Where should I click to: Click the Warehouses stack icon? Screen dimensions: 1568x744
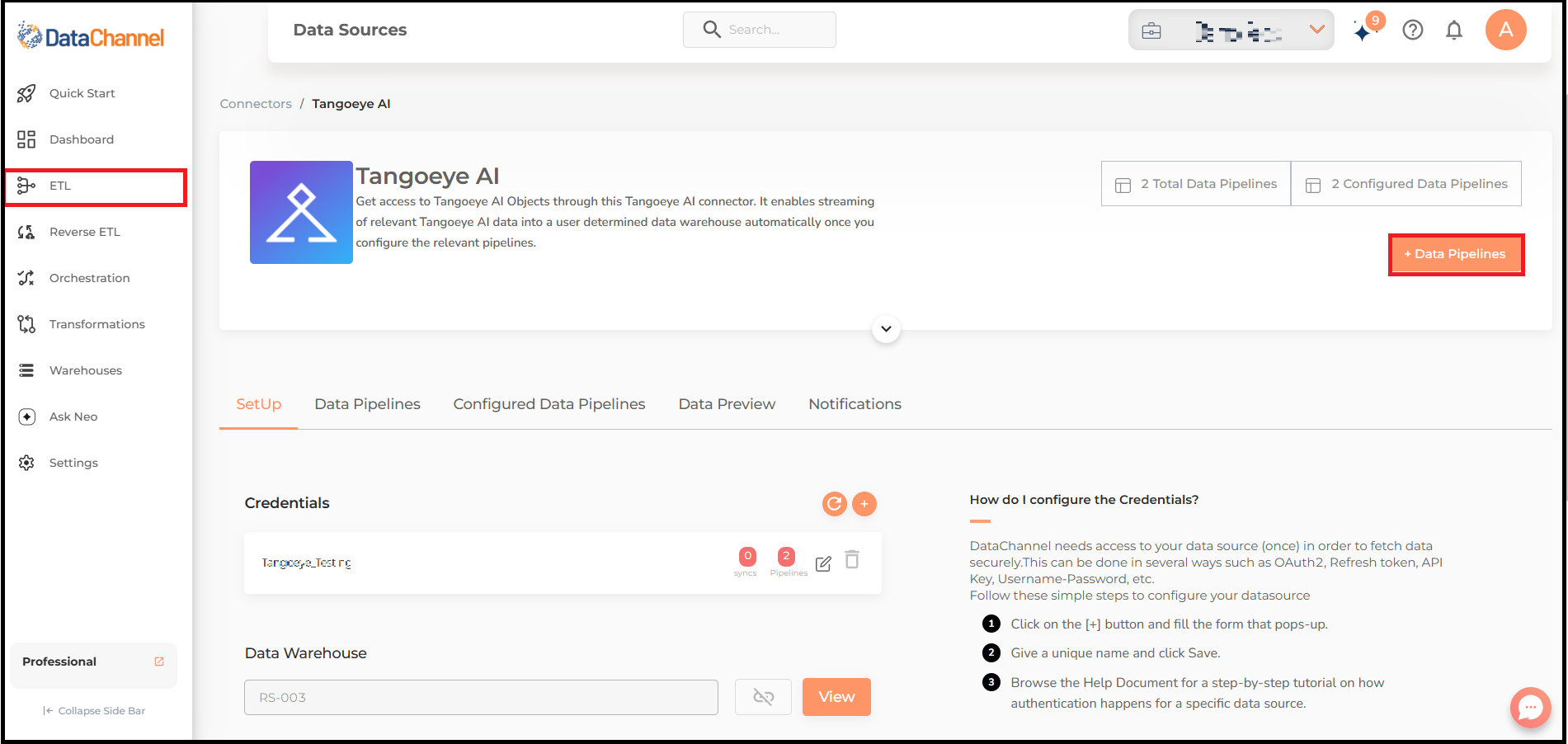[x=26, y=370]
